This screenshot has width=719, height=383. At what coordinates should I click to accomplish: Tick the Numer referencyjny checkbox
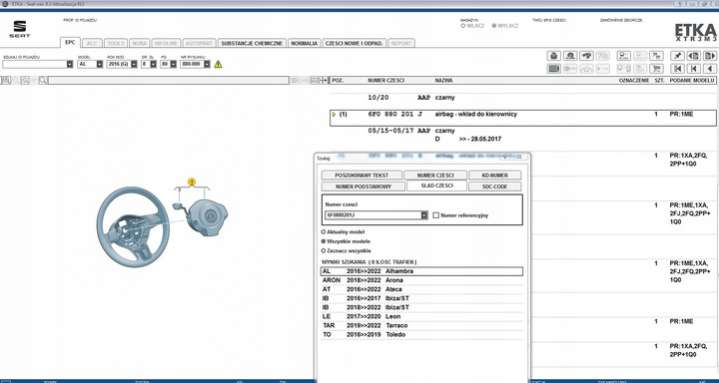[436, 215]
